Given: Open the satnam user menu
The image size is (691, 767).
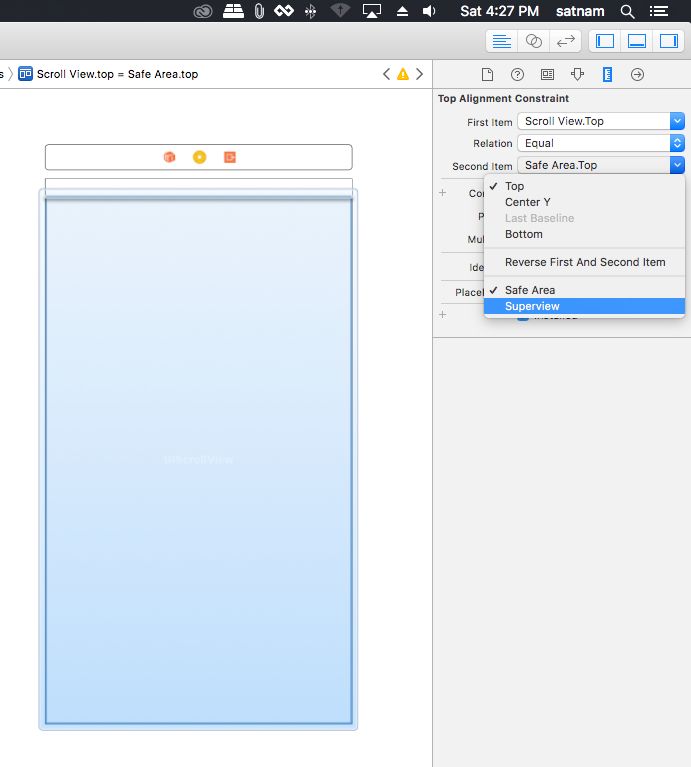Looking at the screenshot, I should pyautogui.click(x=580, y=11).
